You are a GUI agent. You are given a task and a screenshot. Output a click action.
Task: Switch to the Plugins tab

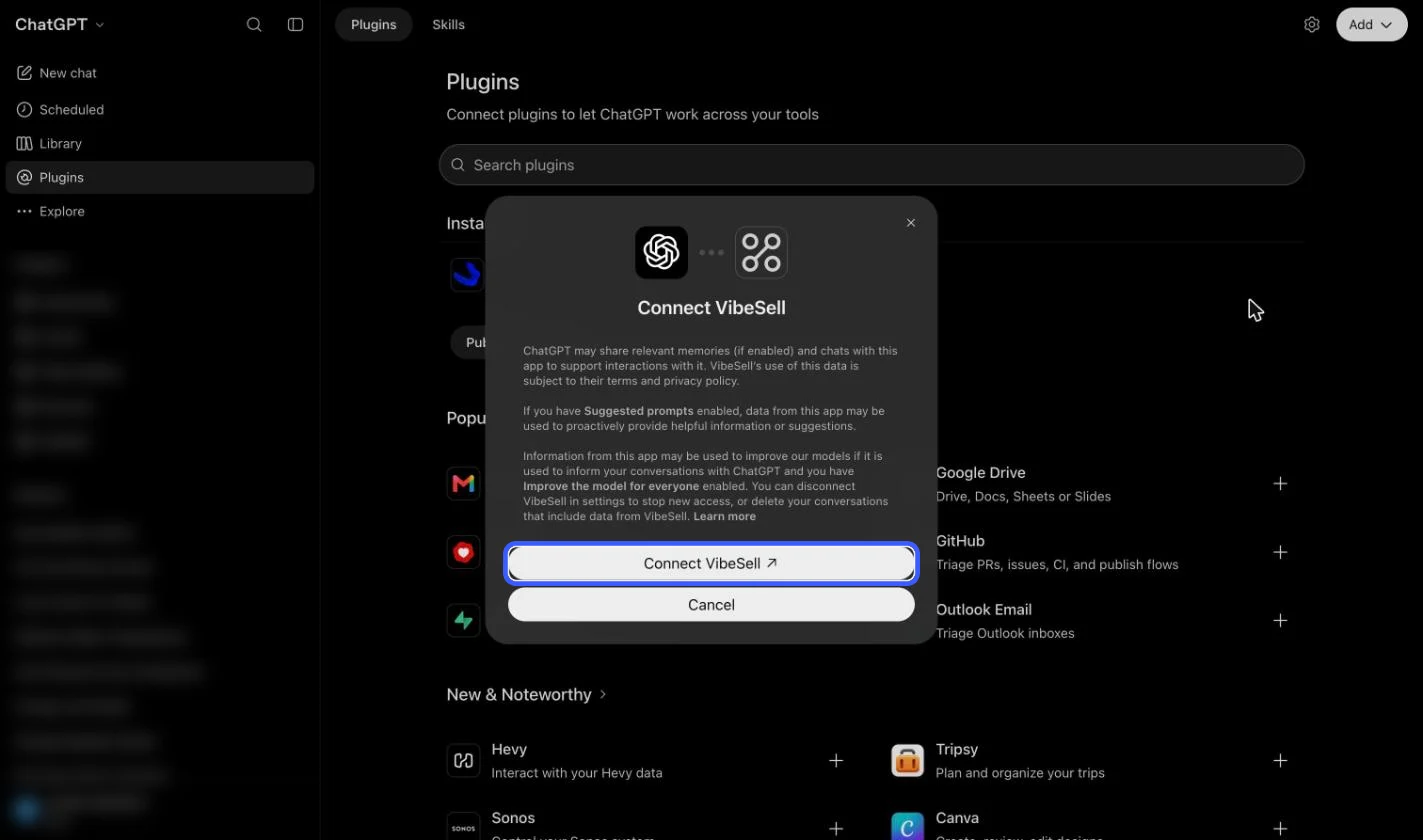[x=373, y=24]
